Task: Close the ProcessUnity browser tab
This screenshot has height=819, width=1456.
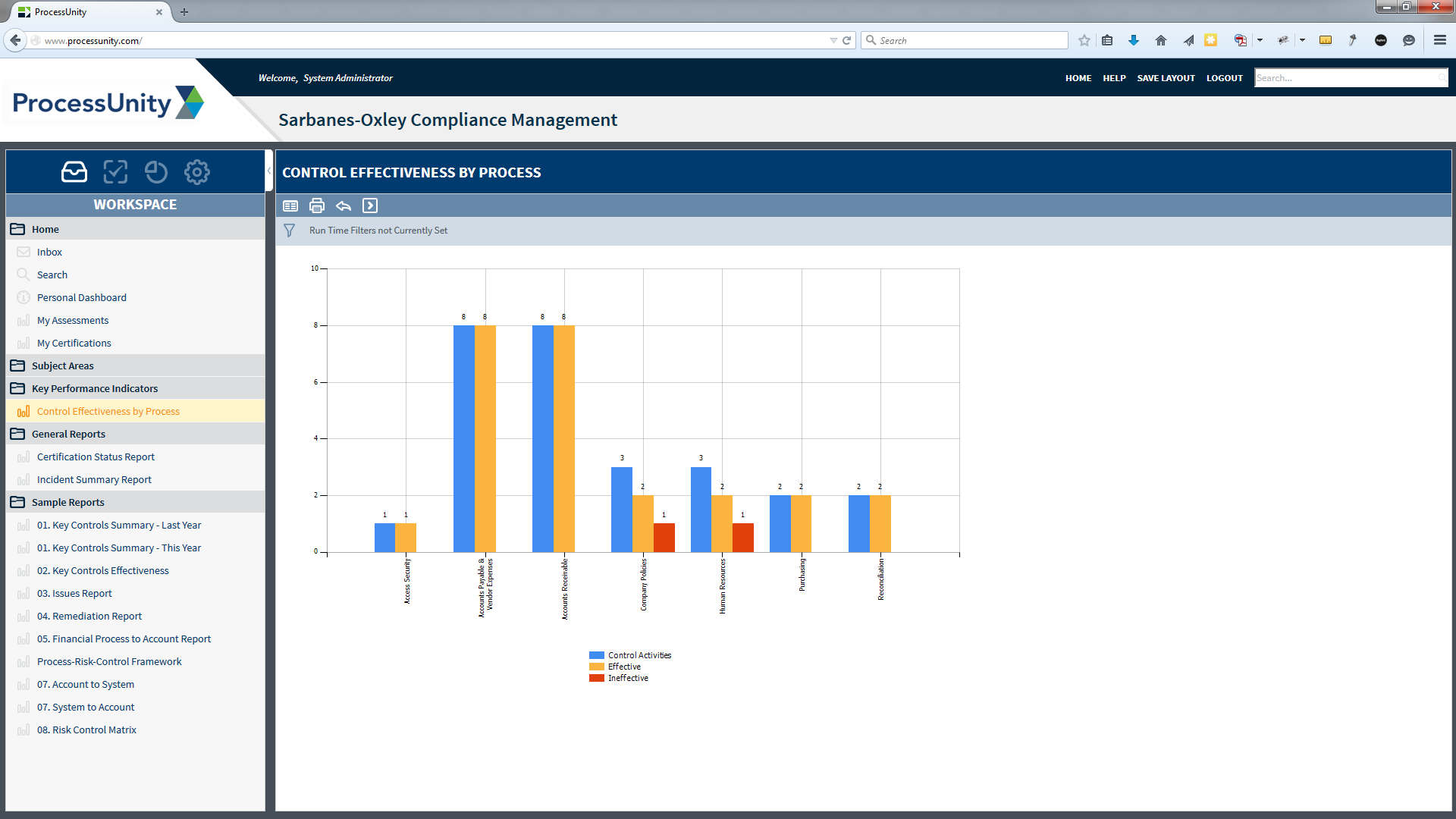Action: click(159, 12)
